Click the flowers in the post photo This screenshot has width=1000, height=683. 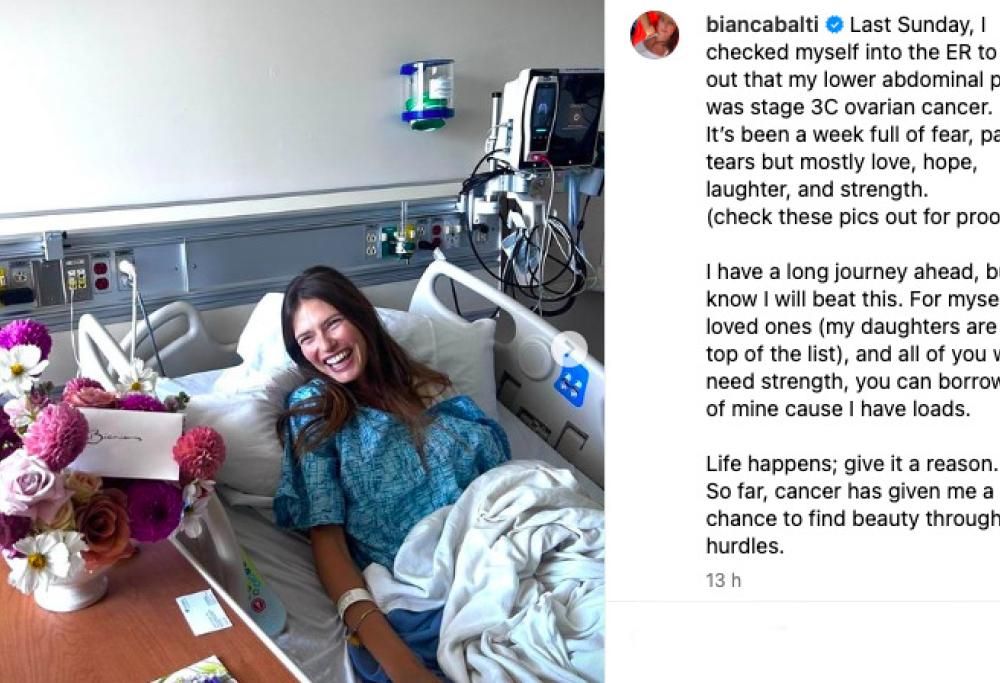100,480
